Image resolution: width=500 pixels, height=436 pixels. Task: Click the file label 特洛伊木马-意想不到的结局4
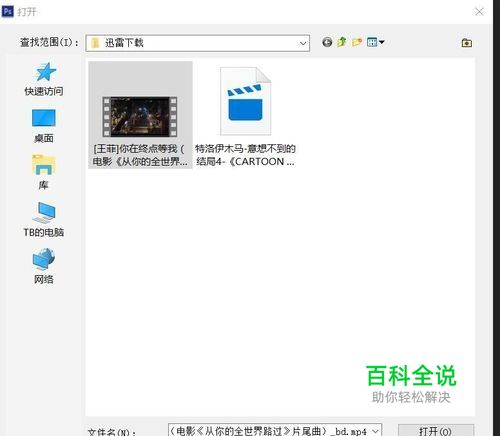point(245,155)
